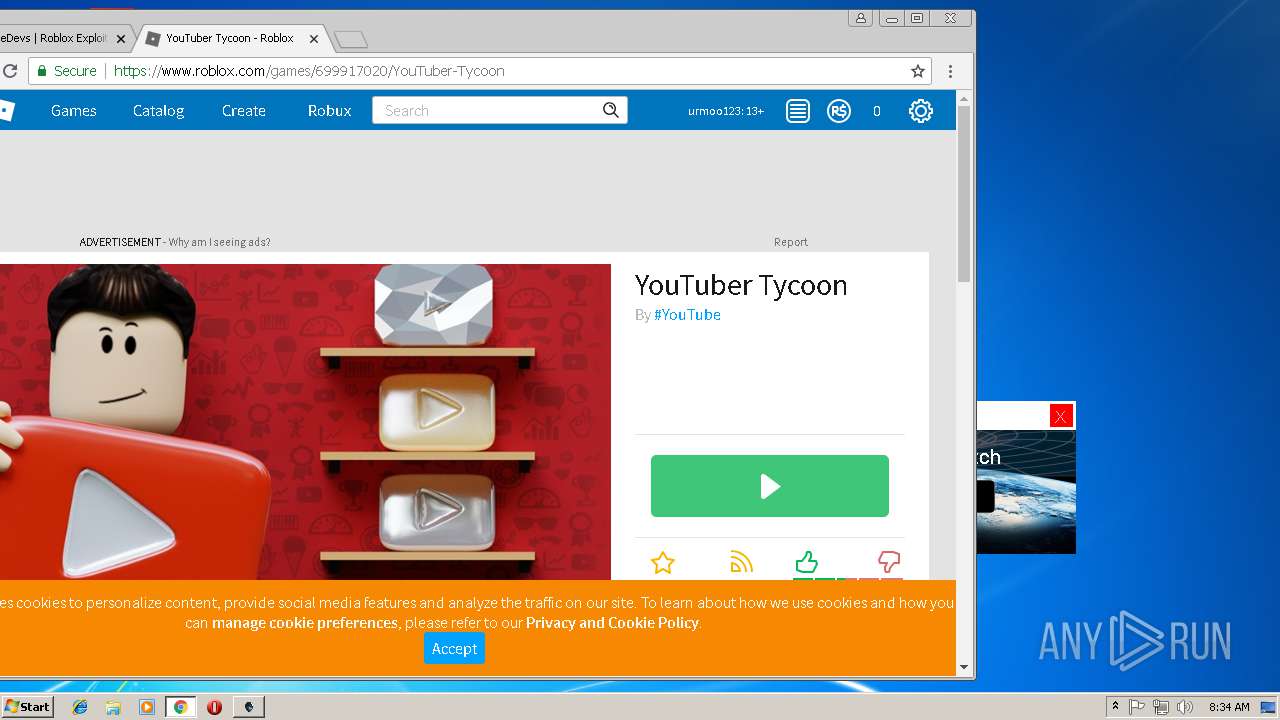Image resolution: width=1280 pixels, height=720 pixels.
Task: Dislike the game with thumbs down
Action: click(888, 561)
